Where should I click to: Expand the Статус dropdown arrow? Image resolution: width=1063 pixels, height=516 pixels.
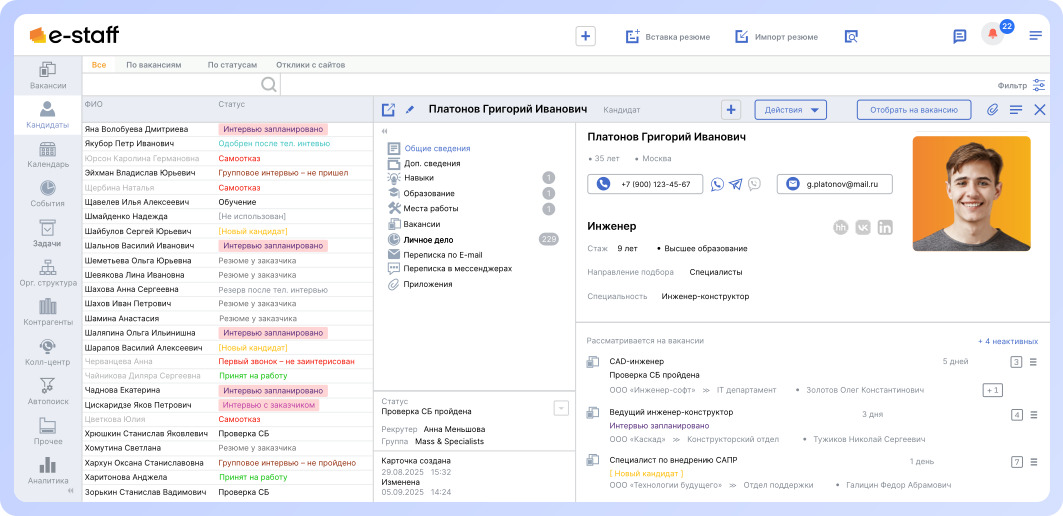(x=561, y=407)
